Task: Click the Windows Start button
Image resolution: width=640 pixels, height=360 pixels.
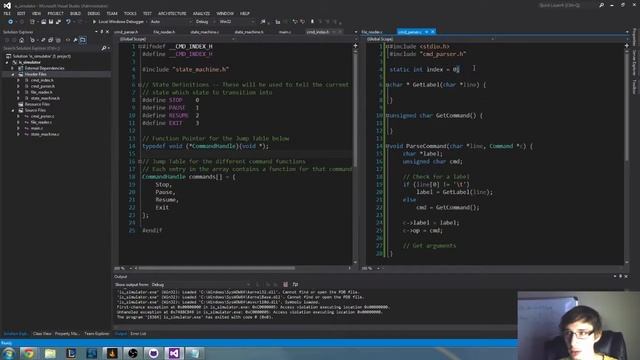Action: point(9,353)
